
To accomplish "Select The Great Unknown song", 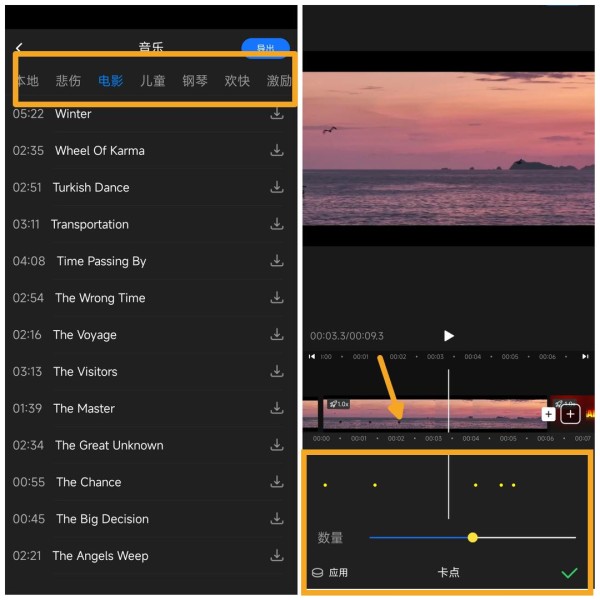I will pos(109,445).
